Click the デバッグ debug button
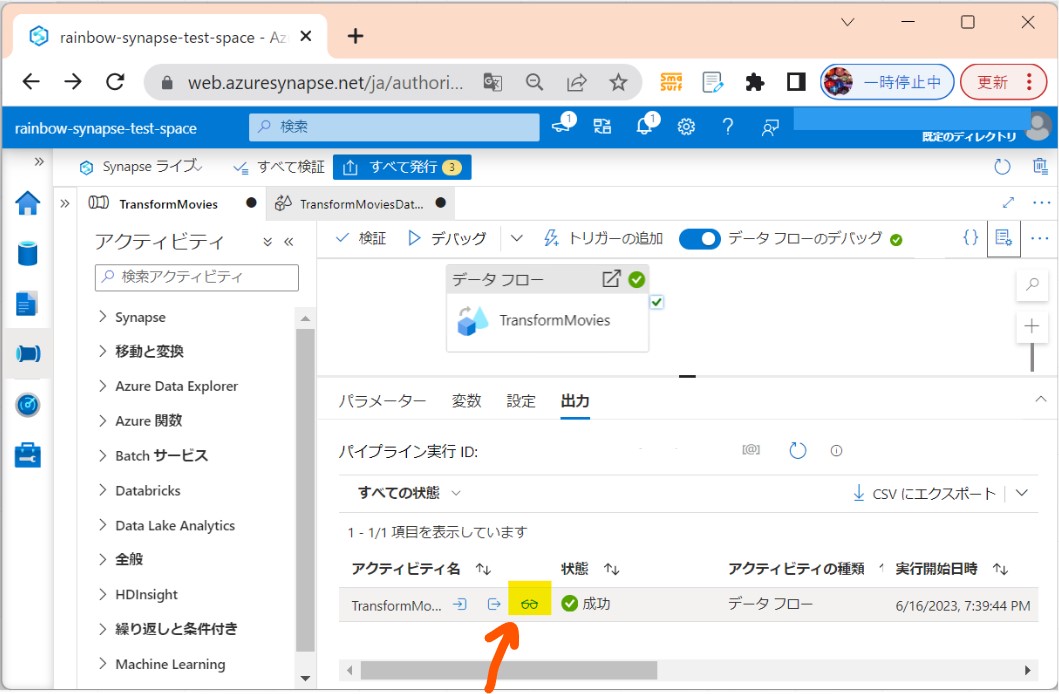The height and width of the screenshot is (694, 1059). click(446, 238)
